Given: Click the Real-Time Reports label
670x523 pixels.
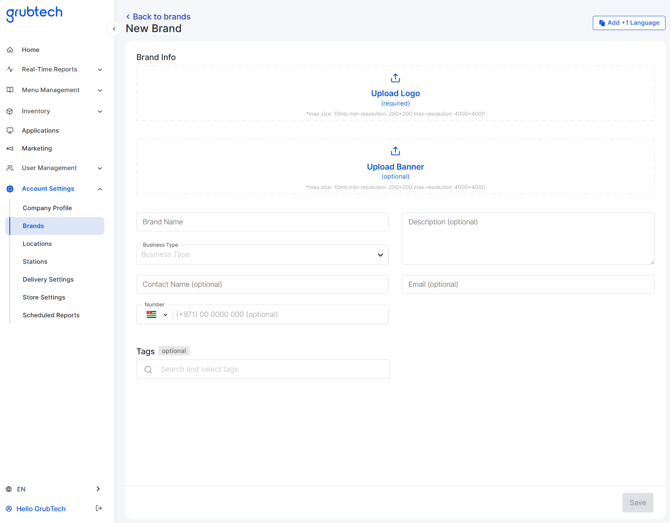Looking at the screenshot, I should point(50,69).
